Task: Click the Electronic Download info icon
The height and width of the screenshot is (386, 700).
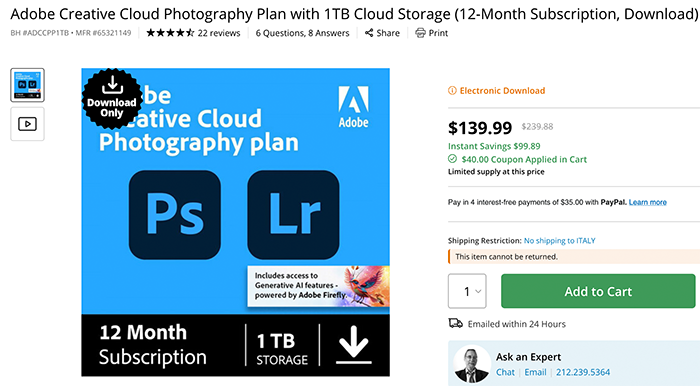Action: pyautogui.click(x=452, y=91)
